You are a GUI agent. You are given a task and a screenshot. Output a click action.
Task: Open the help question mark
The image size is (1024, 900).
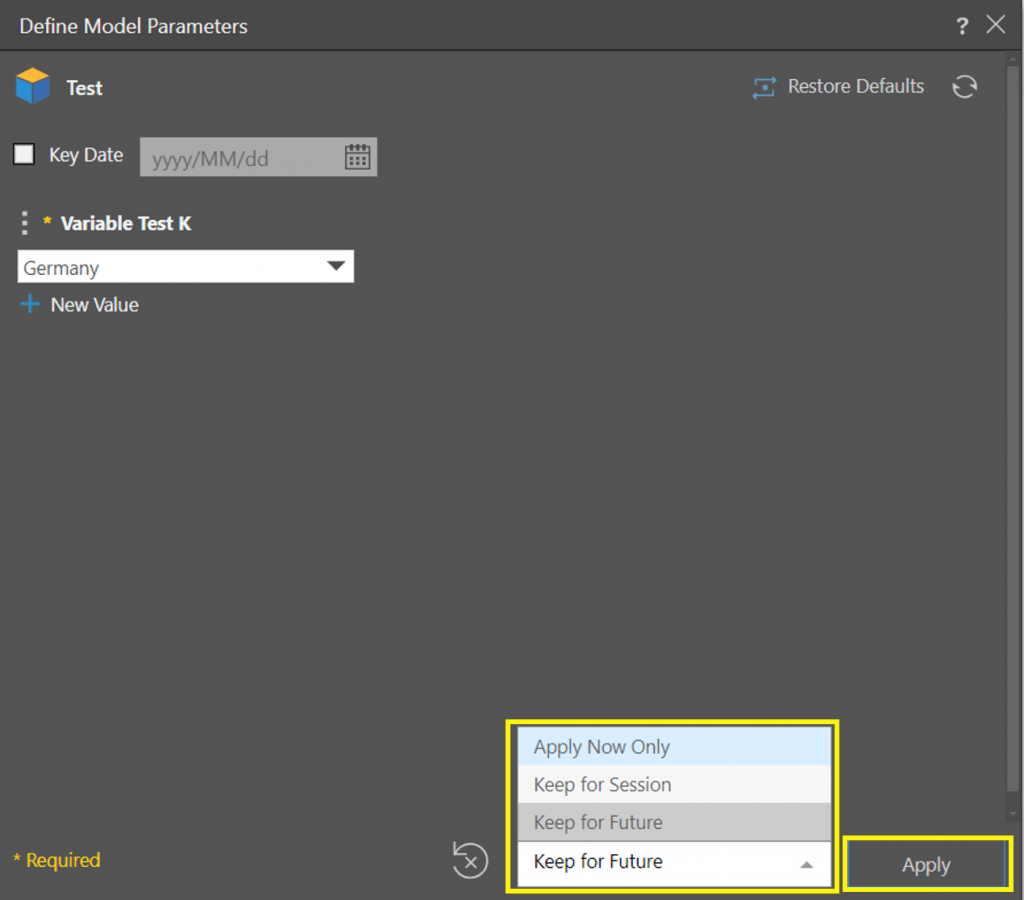(x=962, y=26)
